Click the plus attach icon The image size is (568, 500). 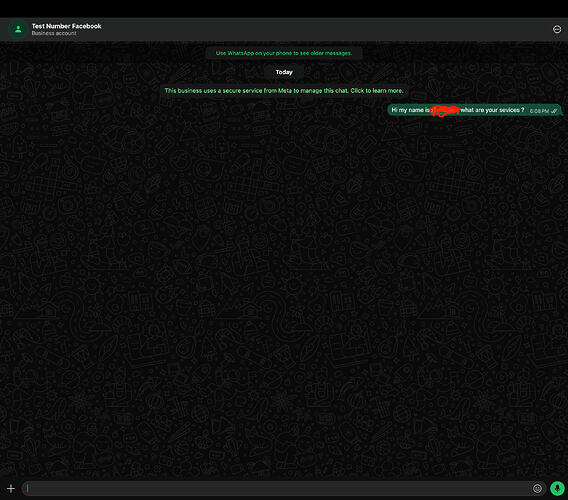click(11, 488)
